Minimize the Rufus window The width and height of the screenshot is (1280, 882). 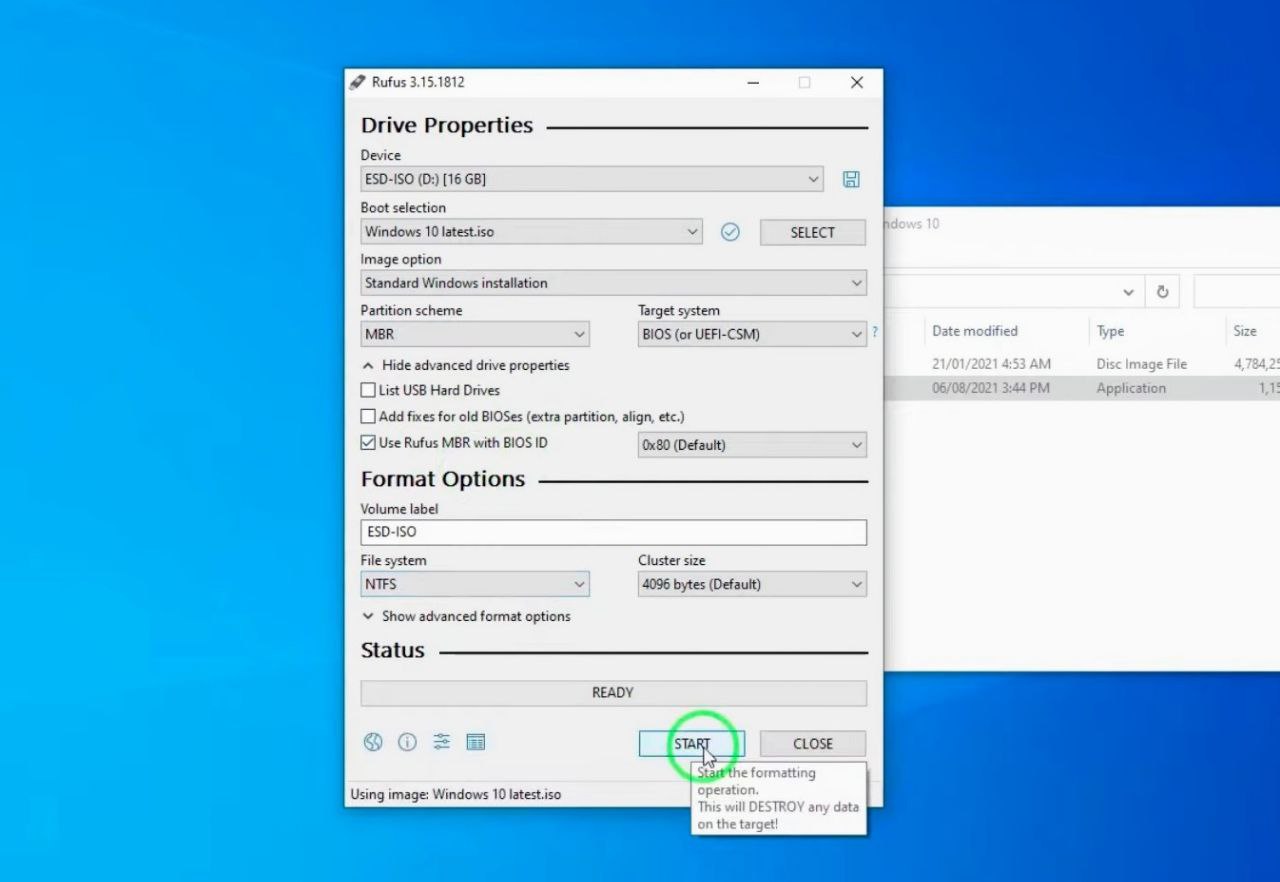click(754, 82)
